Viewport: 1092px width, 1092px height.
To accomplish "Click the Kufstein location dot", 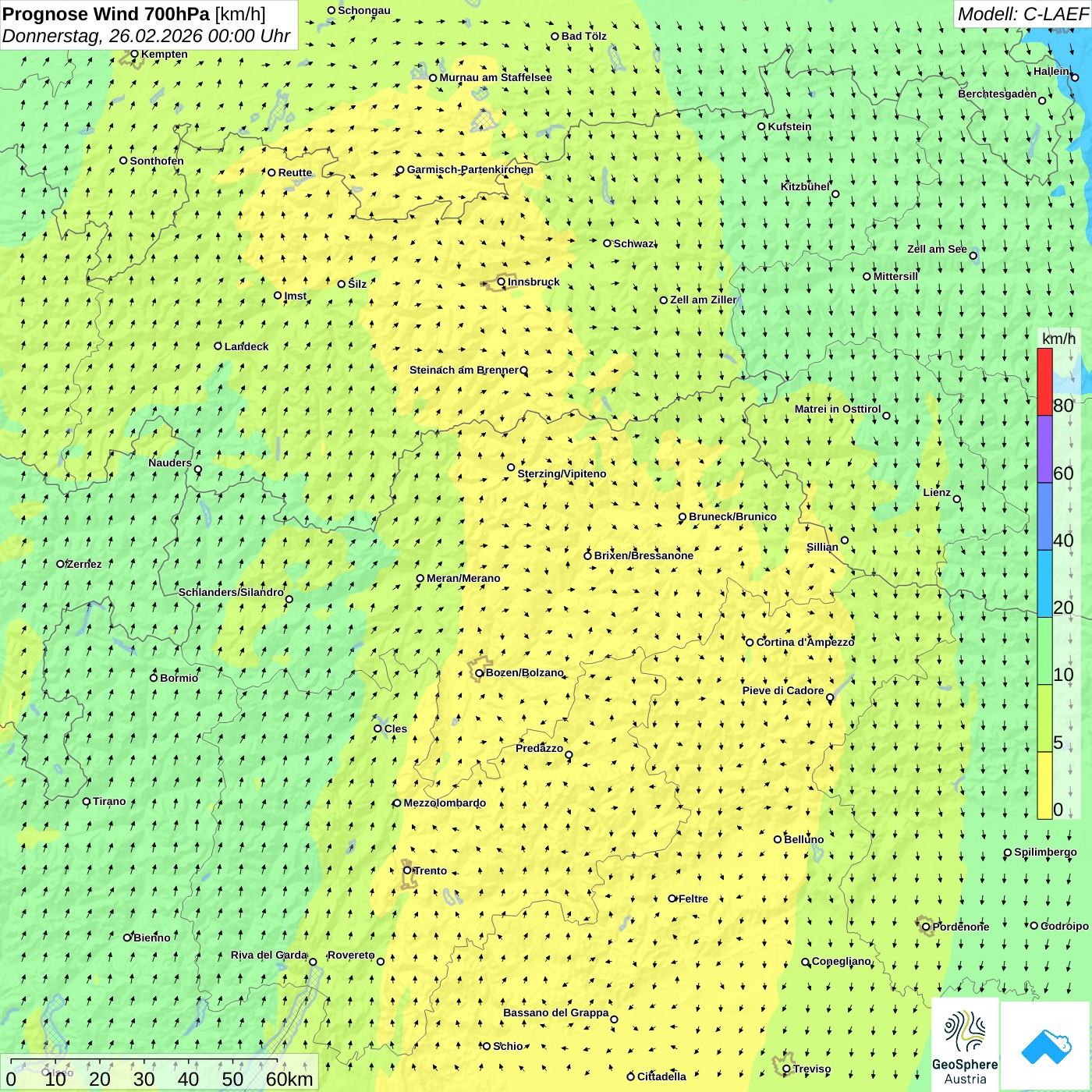I will click(x=762, y=126).
